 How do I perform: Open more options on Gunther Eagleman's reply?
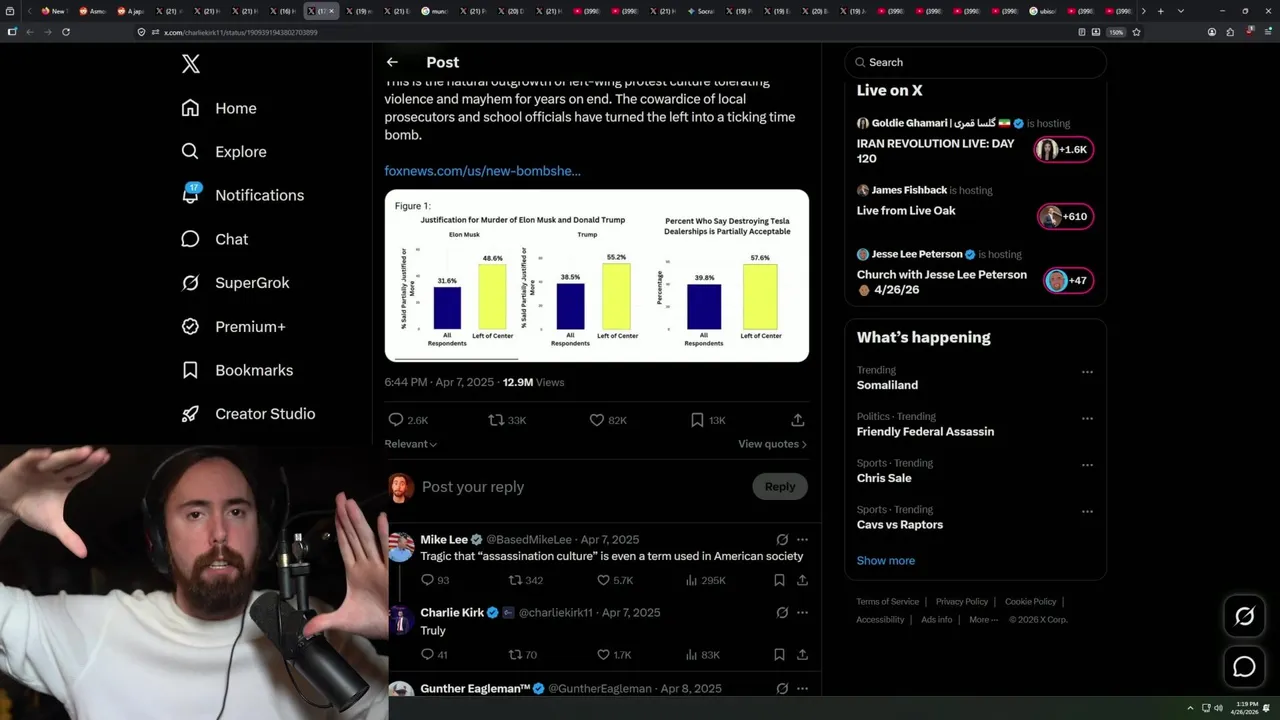point(802,689)
